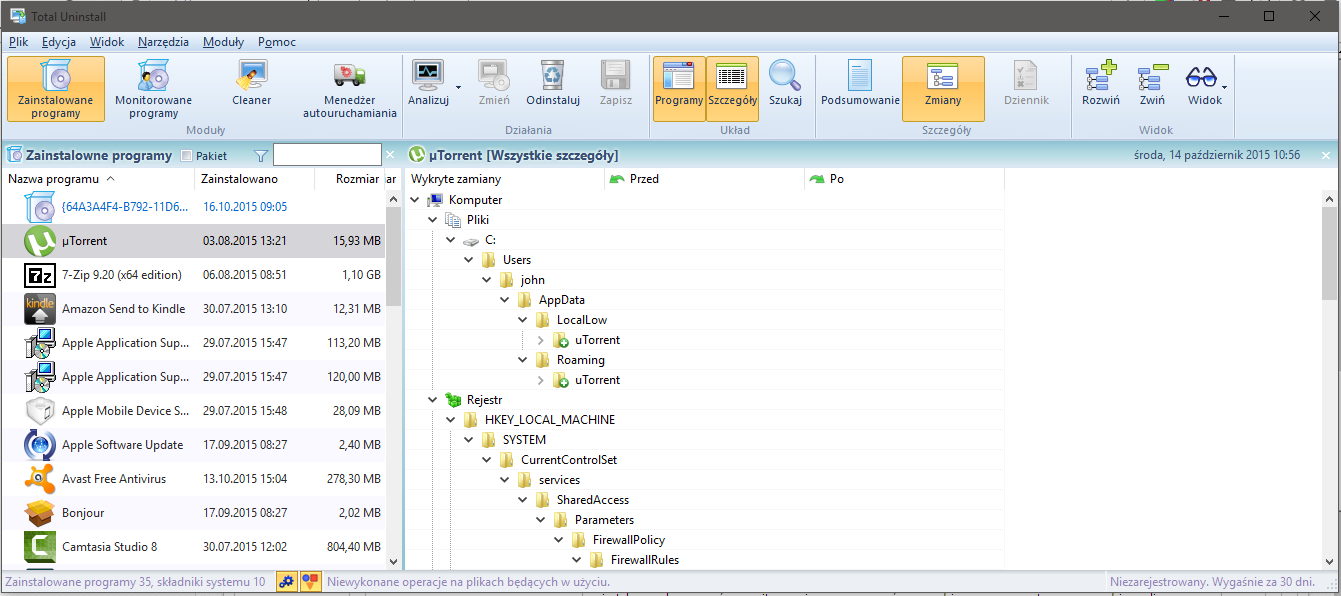
Task: Open the Narzędzia menu
Action: [164, 42]
